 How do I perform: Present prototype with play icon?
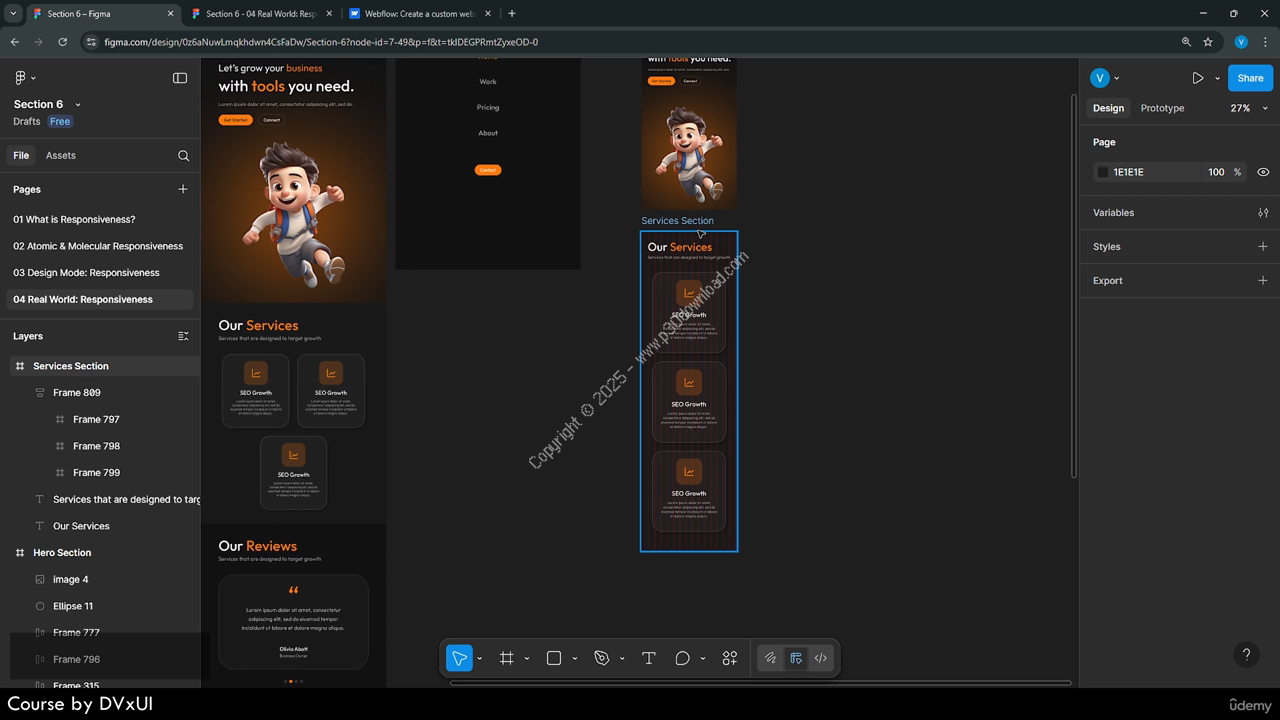[1198, 78]
